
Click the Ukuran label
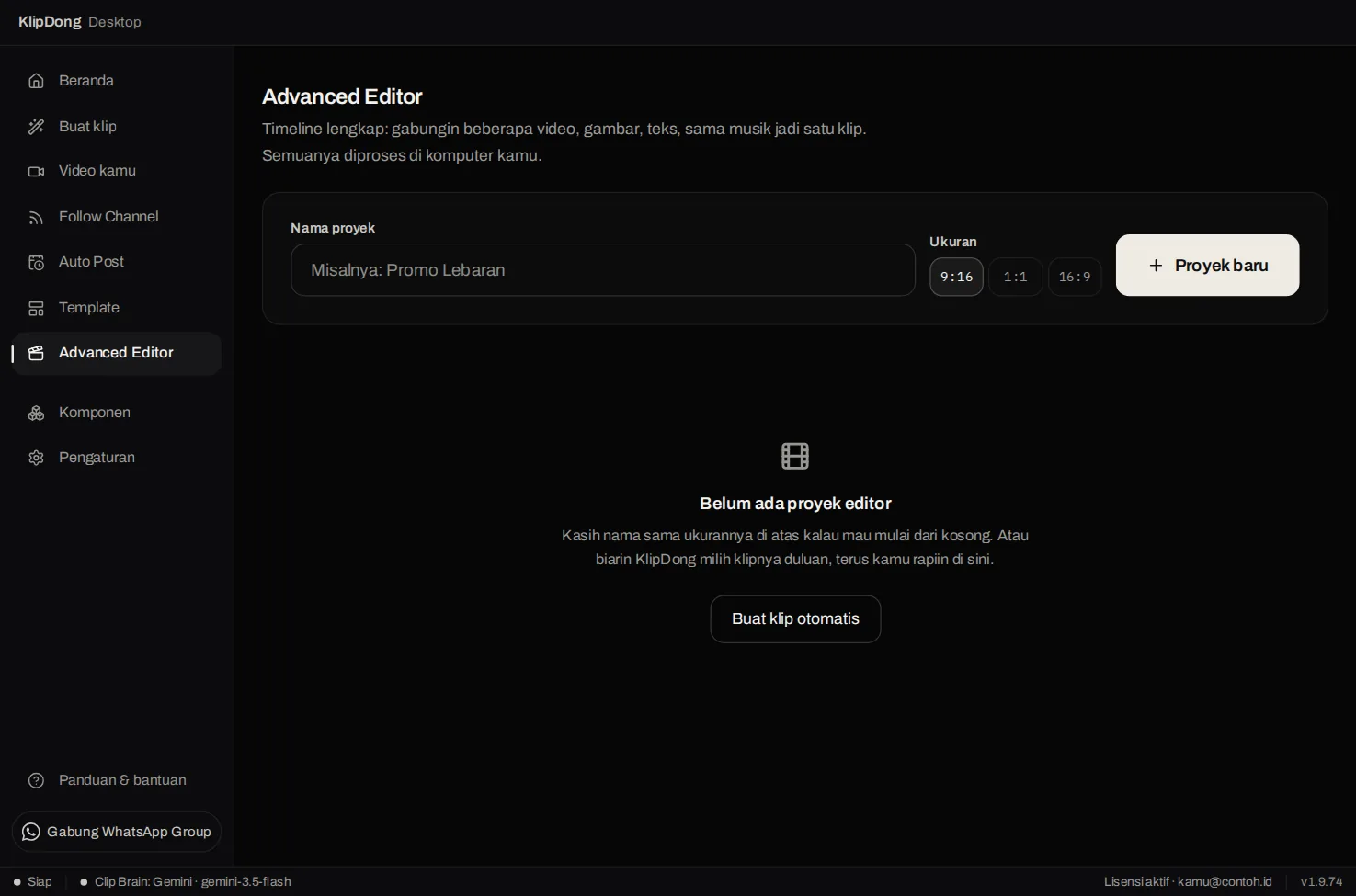pos(953,242)
